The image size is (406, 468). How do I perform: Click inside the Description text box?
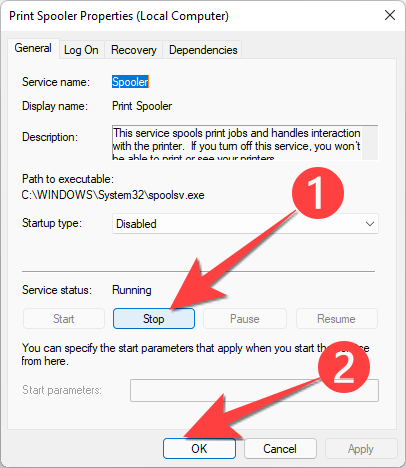(x=237, y=143)
